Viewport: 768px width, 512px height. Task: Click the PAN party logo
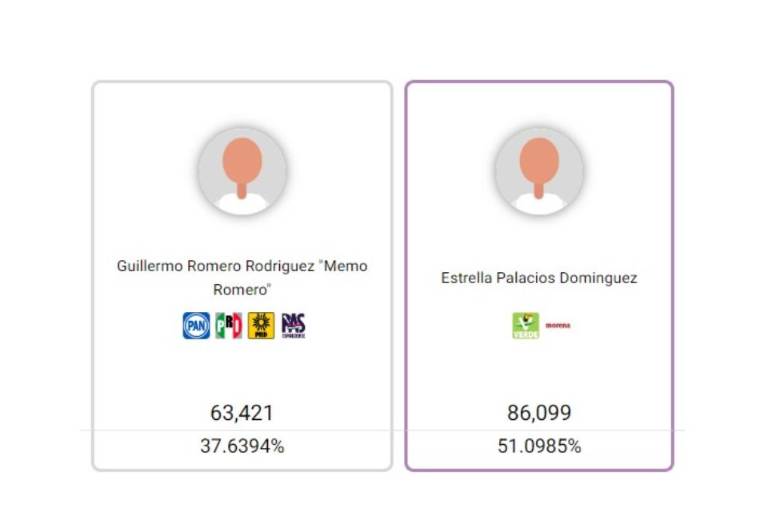[196, 325]
